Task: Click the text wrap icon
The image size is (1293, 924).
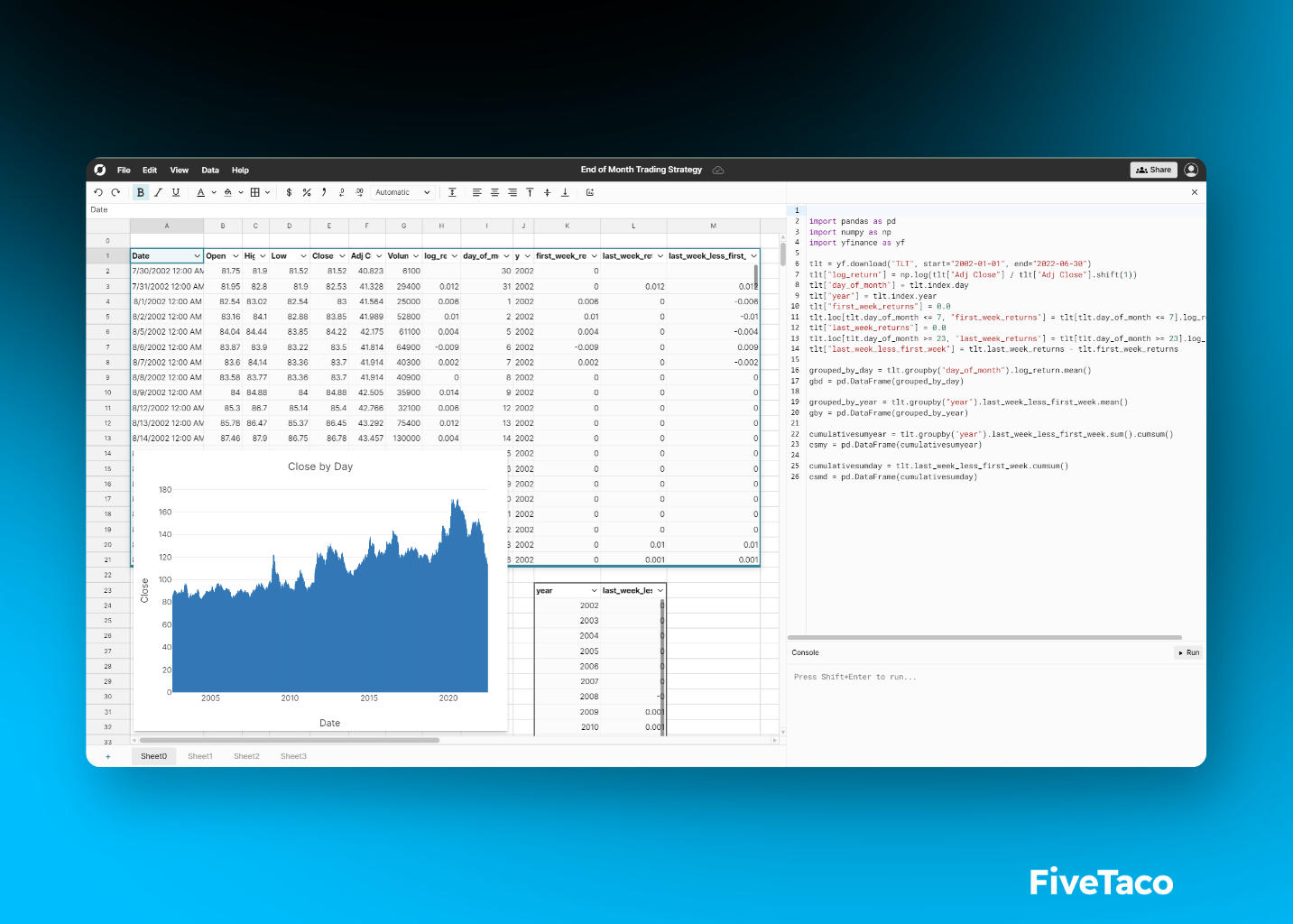Action: pyautogui.click(x=452, y=192)
